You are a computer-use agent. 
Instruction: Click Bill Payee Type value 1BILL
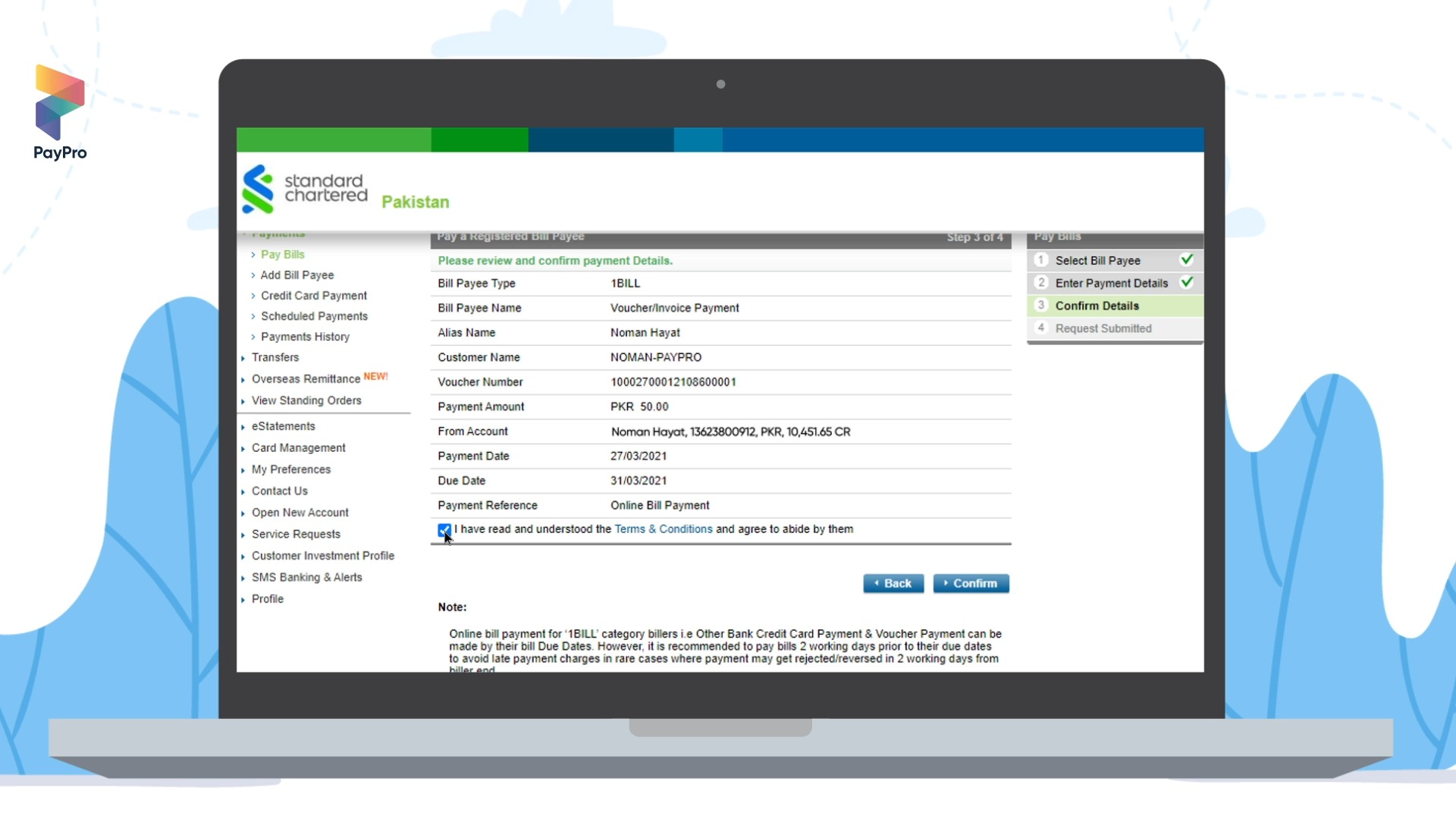pos(626,284)
